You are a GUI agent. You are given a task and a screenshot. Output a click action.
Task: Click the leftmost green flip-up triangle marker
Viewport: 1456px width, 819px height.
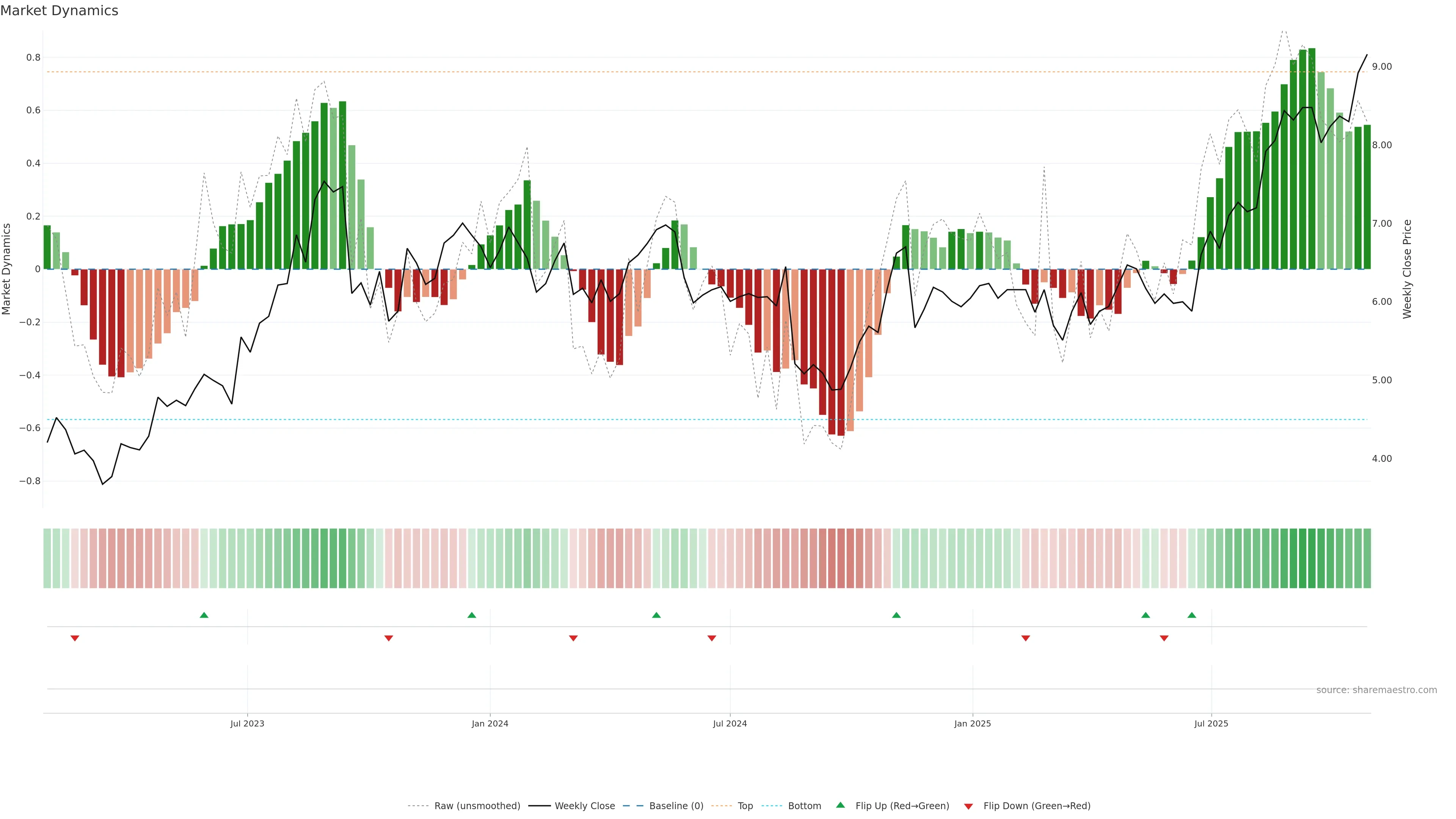pyautogui.click(x=204, y=615)
